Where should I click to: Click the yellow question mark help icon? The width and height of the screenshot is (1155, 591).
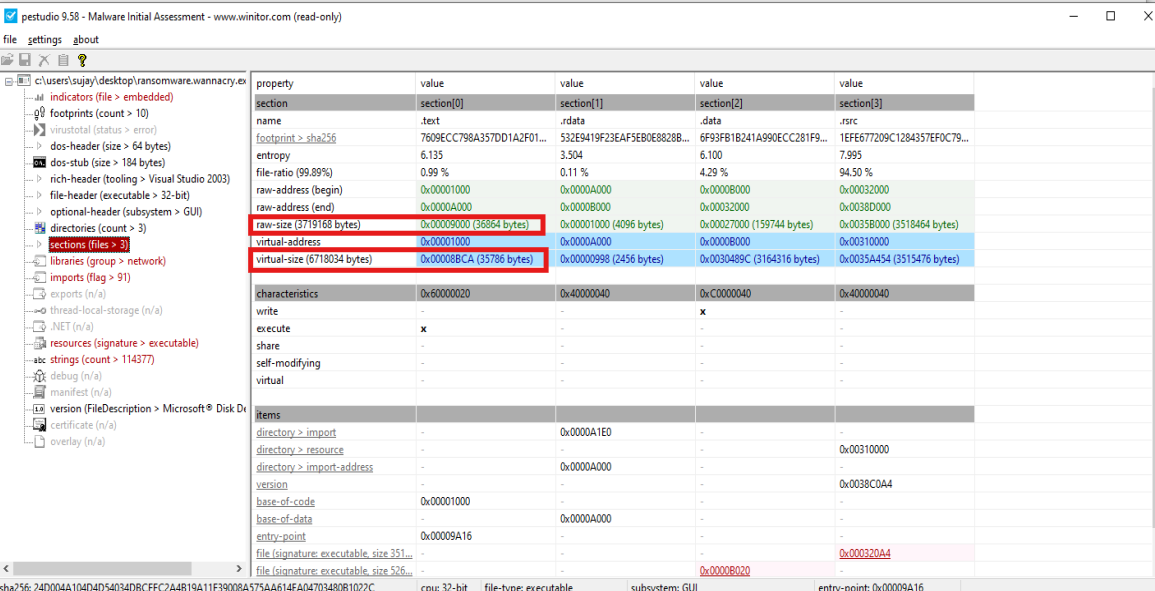tap(82, 60)
